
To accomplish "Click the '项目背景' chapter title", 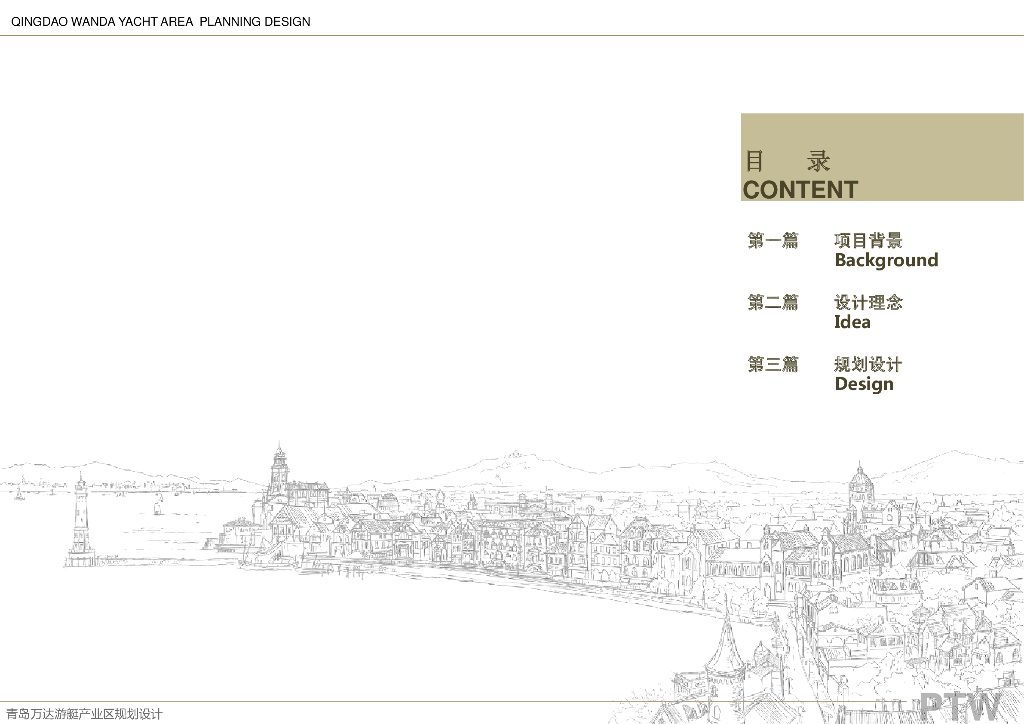I will click(x=868, y=240).
